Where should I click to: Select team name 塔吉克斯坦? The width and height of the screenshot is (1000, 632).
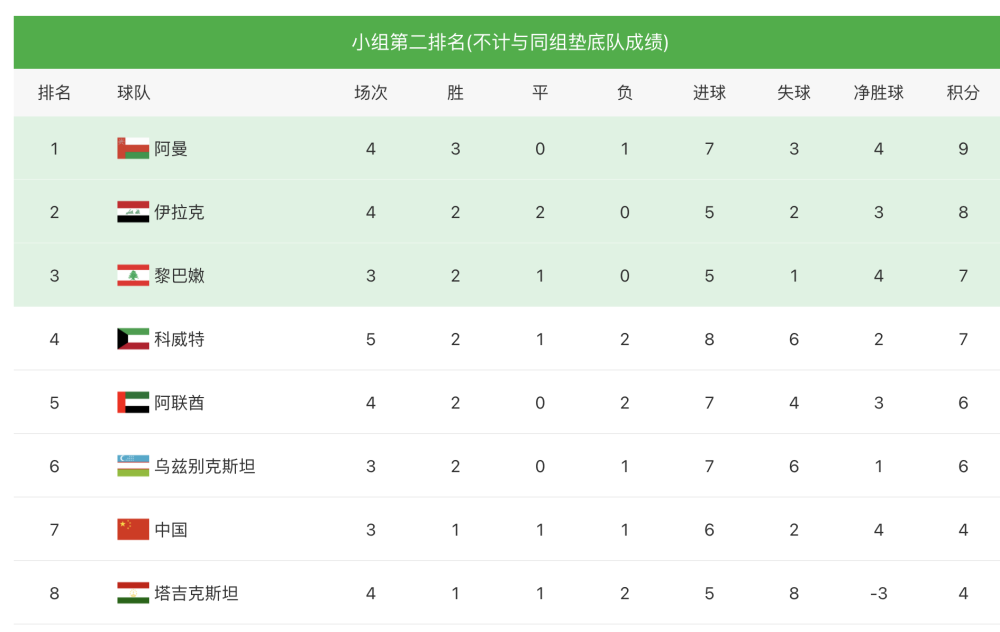coord(196,594)
